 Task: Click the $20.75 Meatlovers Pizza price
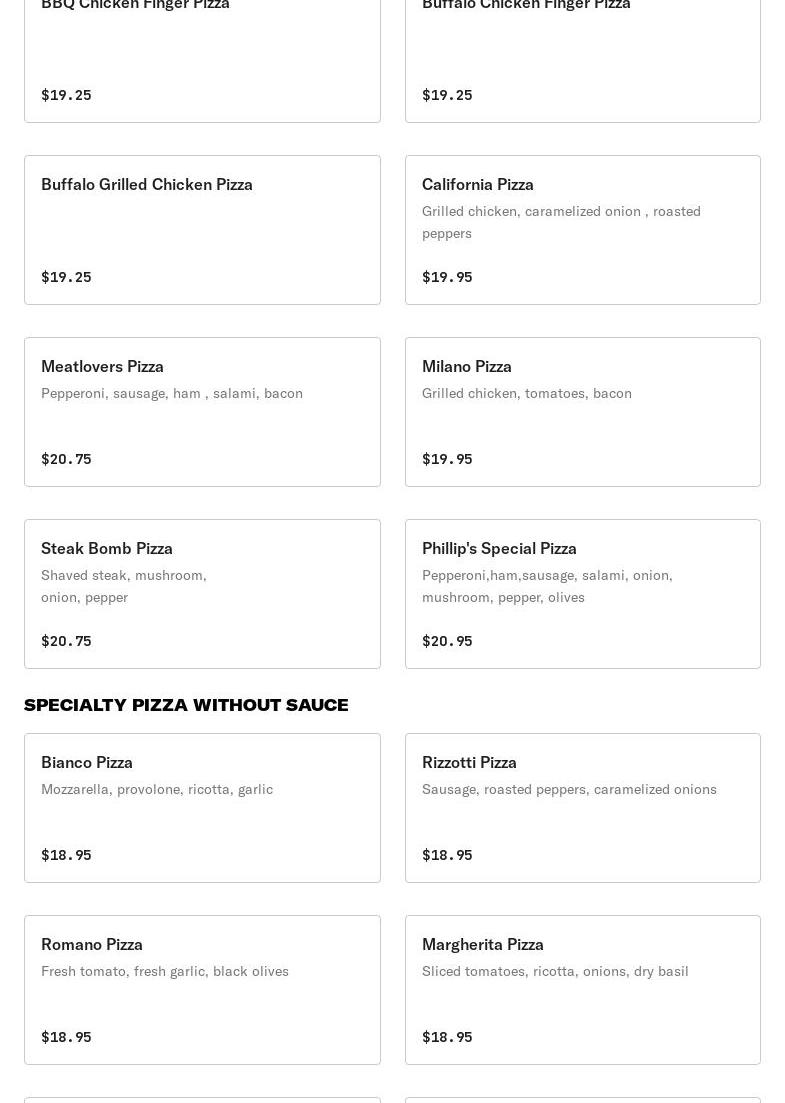[66, 459]
